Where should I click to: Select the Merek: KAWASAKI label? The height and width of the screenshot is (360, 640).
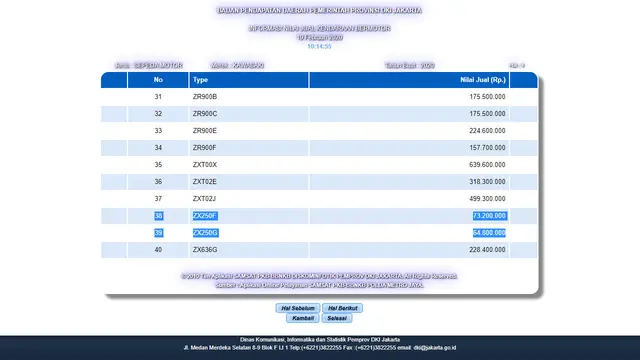point(237,65)
